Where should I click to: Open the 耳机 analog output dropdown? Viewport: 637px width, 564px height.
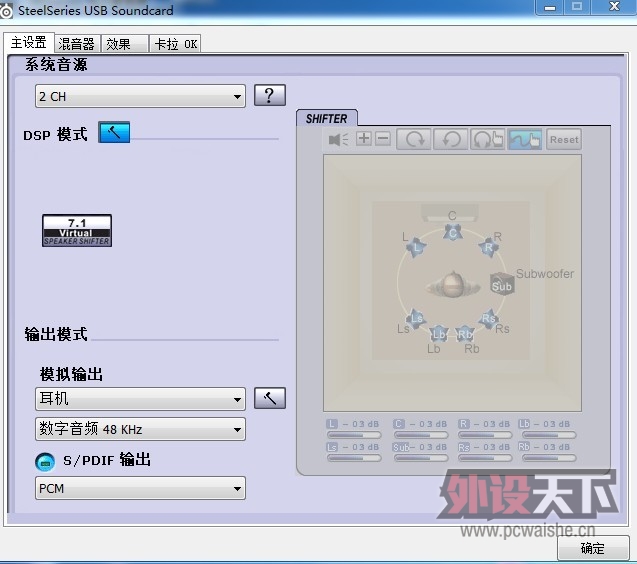tap(140, 399)
